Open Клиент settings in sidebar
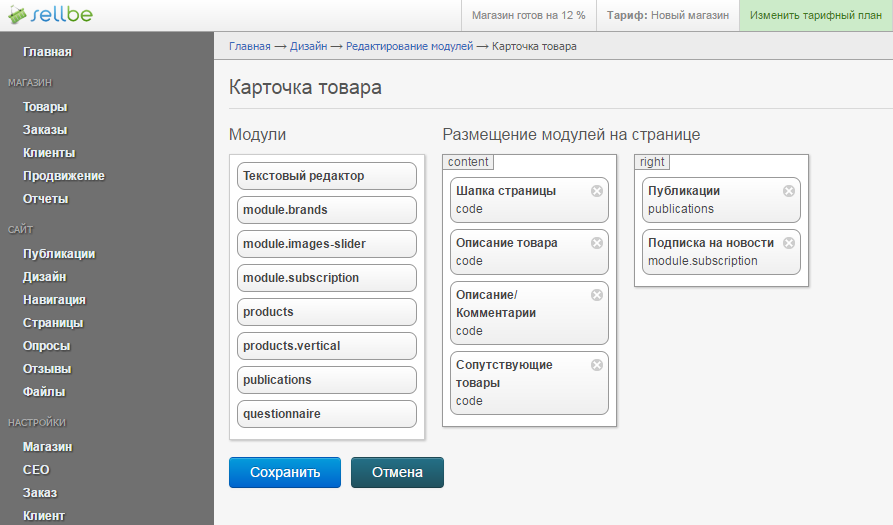The image size is (893, 525). click(x=44, y=516)
